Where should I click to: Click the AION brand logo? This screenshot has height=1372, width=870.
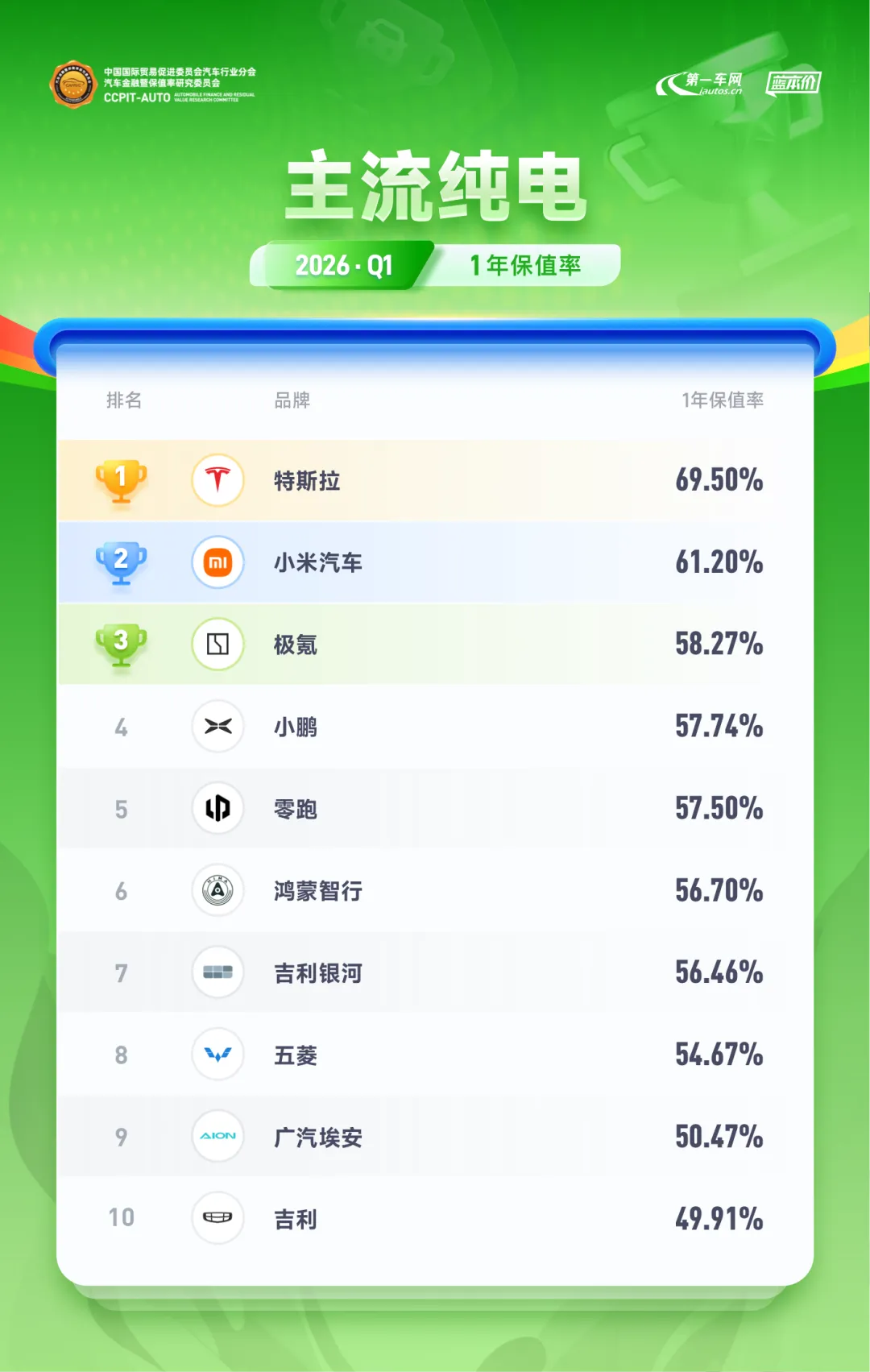point(217,1136)
